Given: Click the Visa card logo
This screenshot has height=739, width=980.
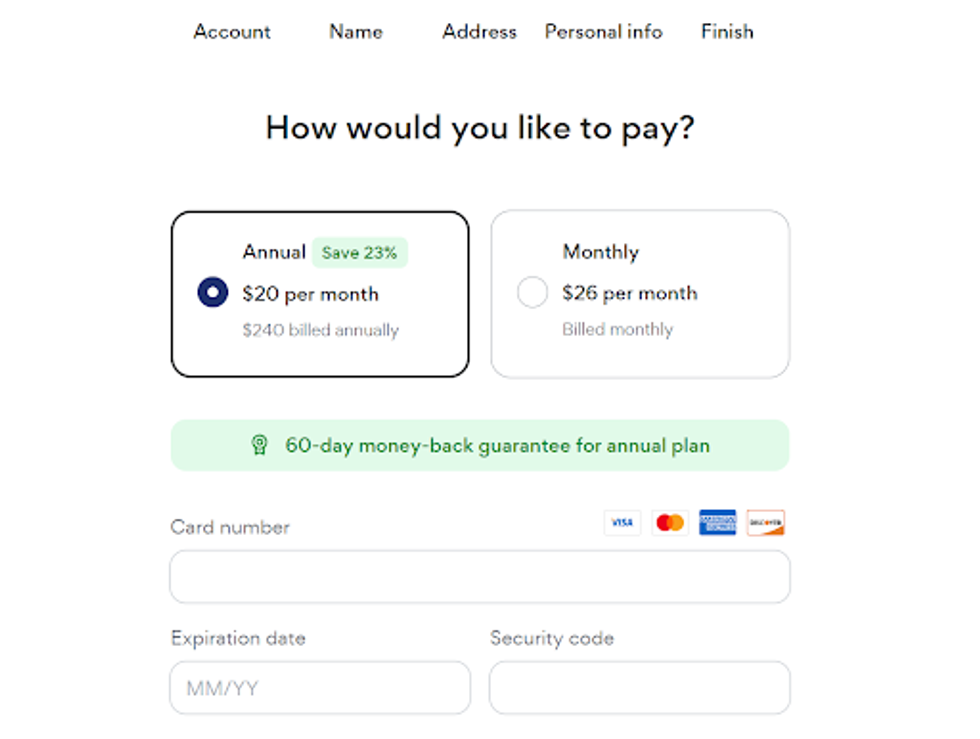Looking at the screenshot, I should point(622,523).
